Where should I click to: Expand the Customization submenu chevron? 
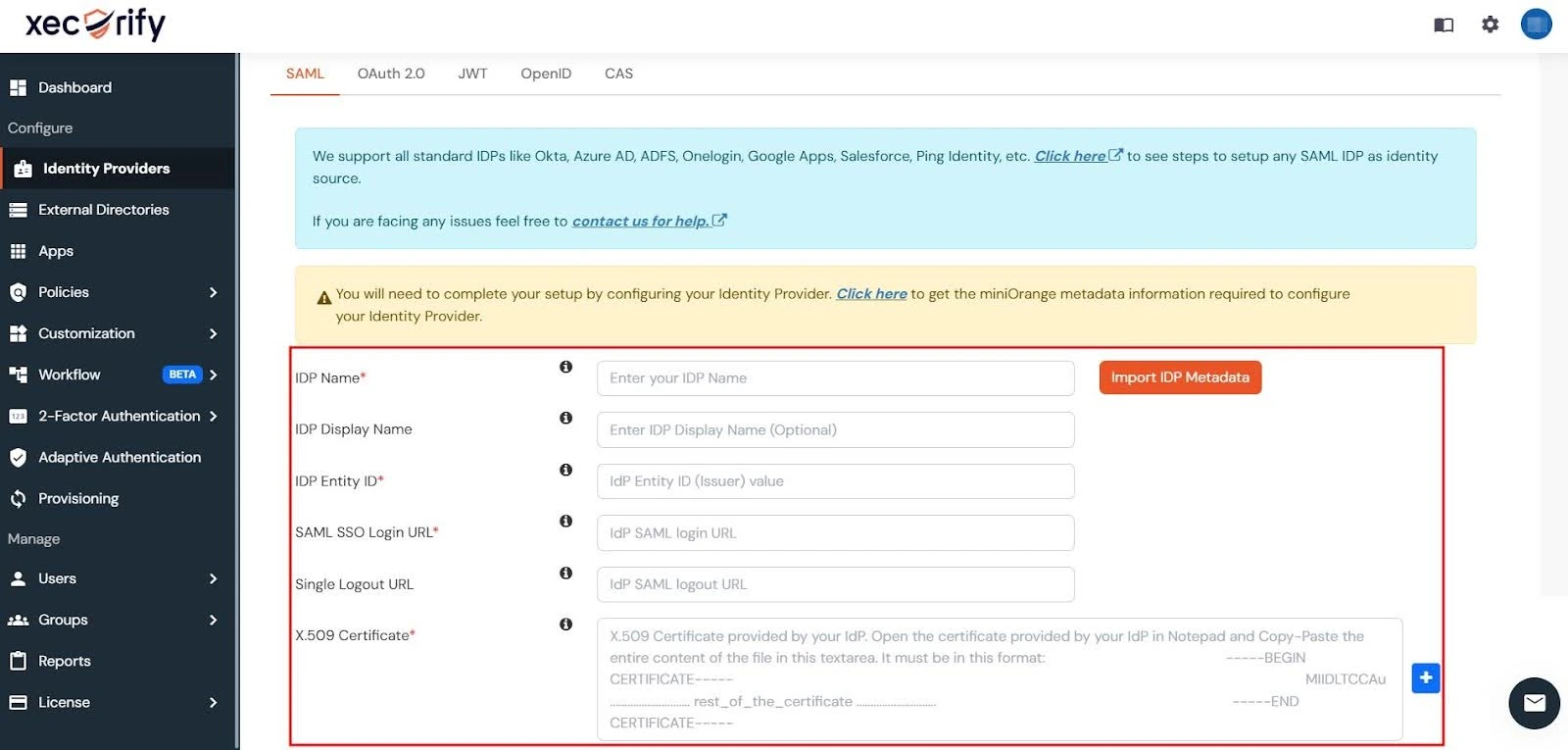(x=213, y=333)
